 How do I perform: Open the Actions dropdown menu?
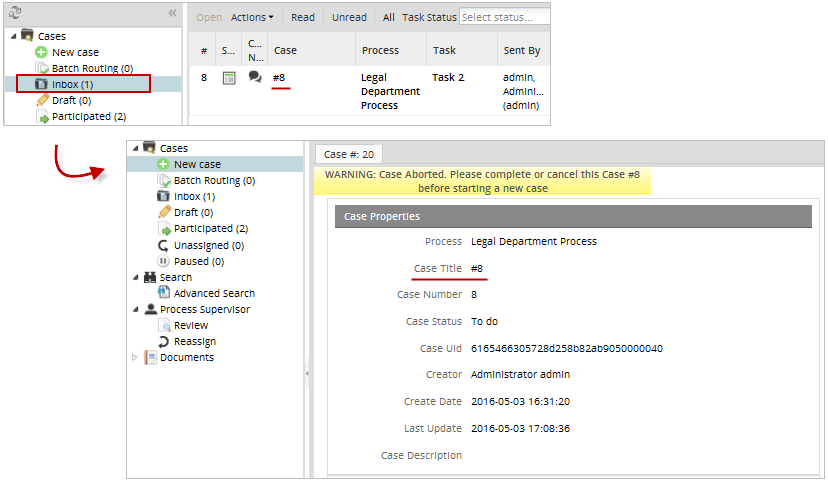click(x=252, y=17)
